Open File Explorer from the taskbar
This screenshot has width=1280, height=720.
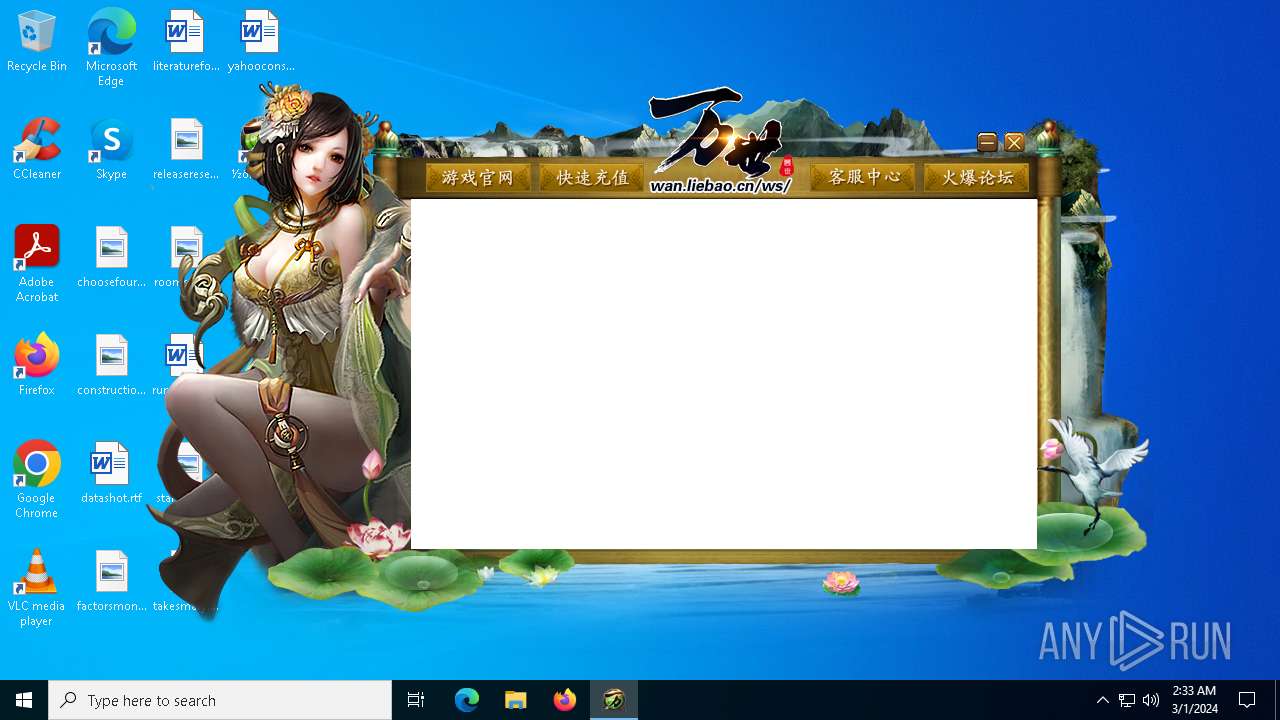pyautogui.click(x=516, y=700)
